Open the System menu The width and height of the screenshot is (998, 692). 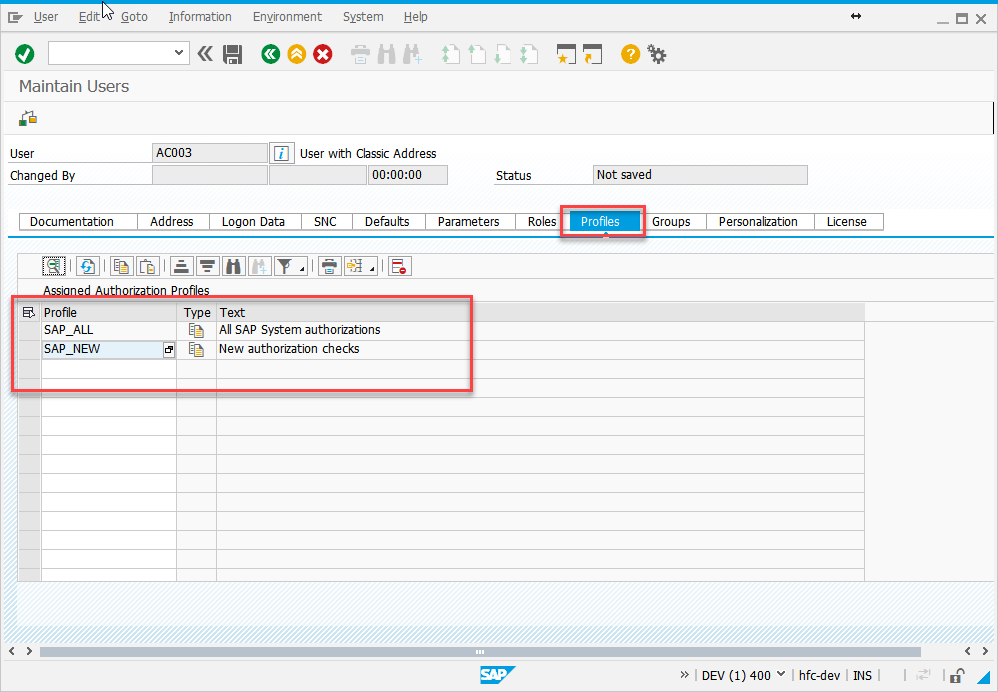pyautogui.click(x=363, y=17)
